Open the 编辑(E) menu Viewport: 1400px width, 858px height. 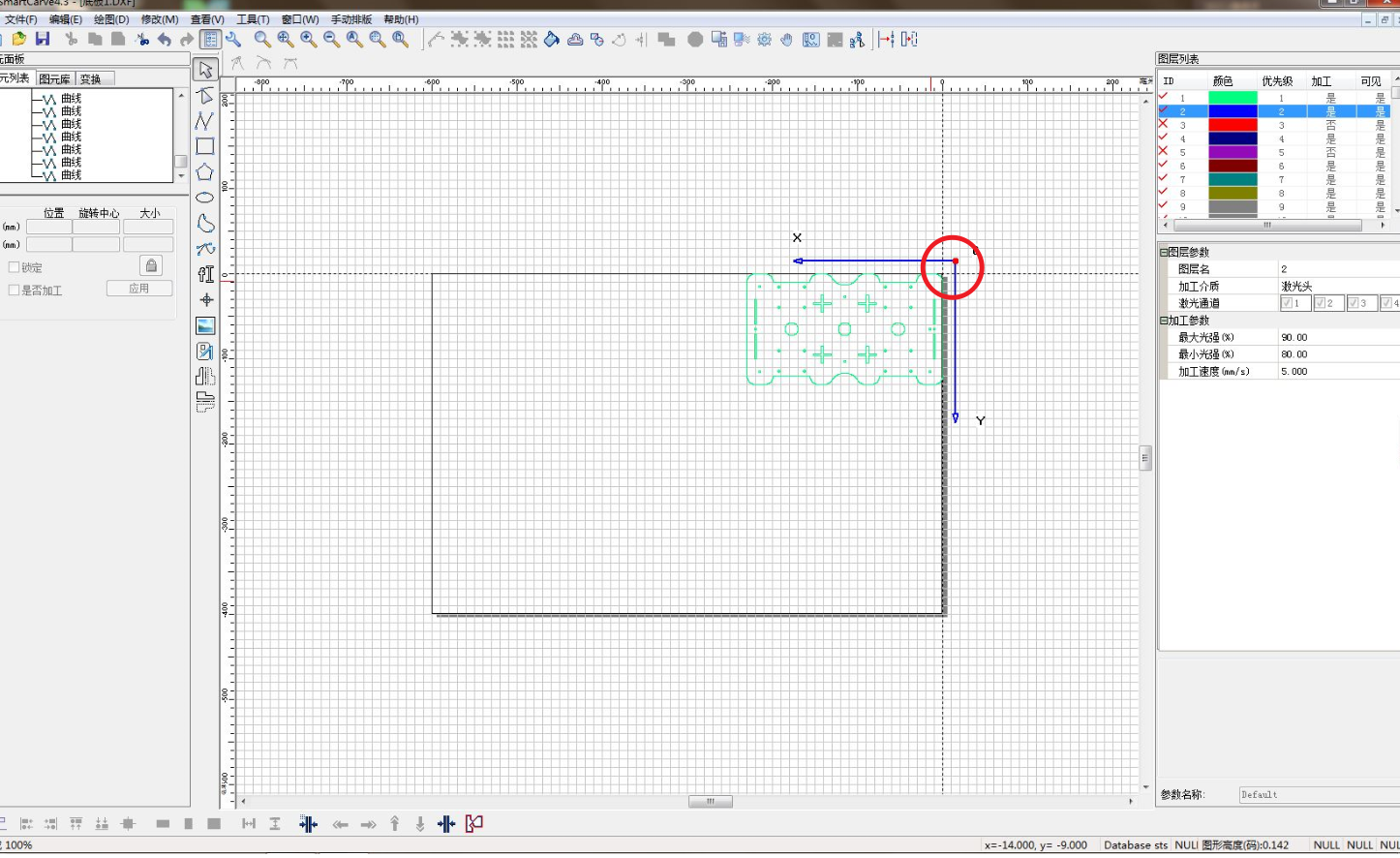point(66,19)
